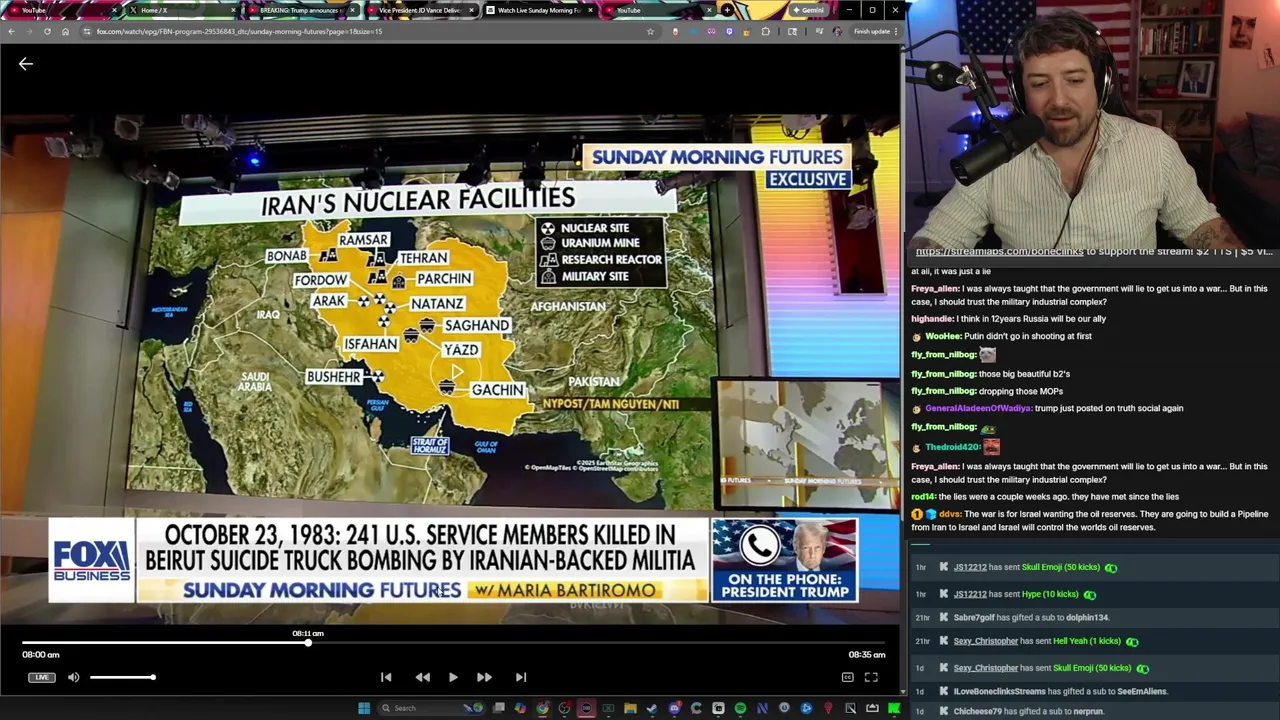
Task: Click the timeline scrubber at 08:11 am
Action: 308,643
